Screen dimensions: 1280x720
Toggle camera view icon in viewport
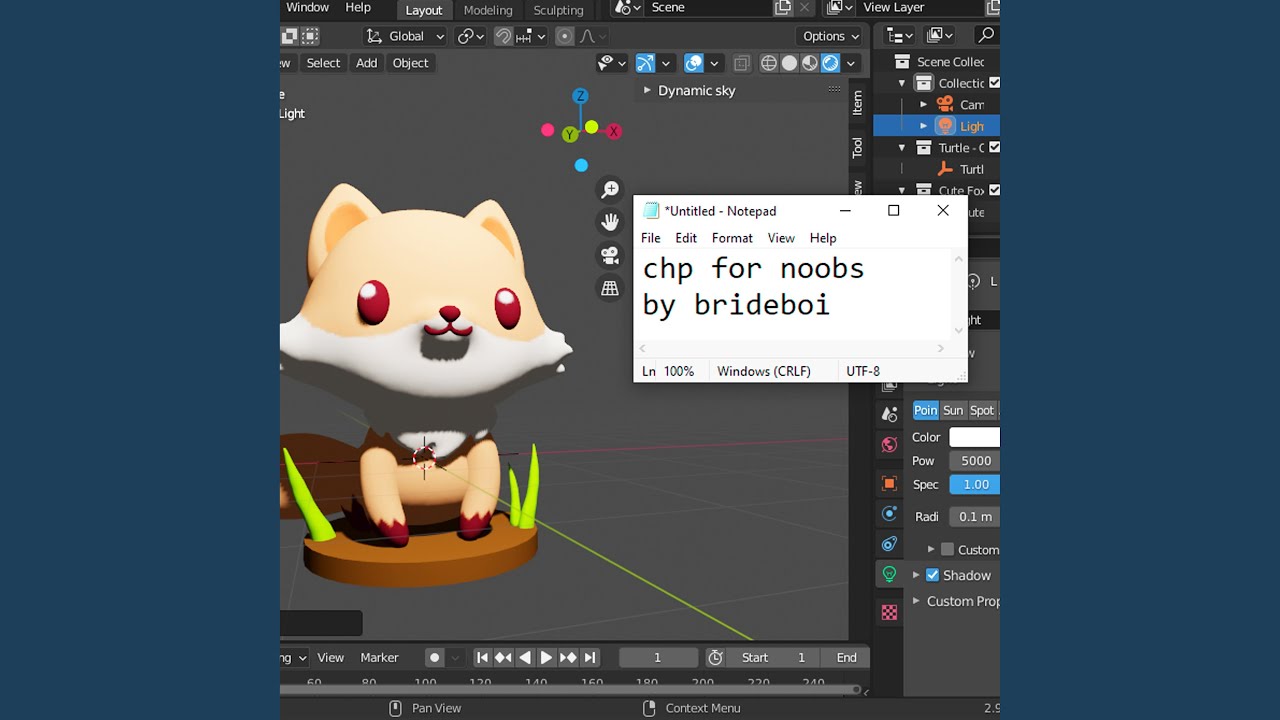click(x=610, y=255)
